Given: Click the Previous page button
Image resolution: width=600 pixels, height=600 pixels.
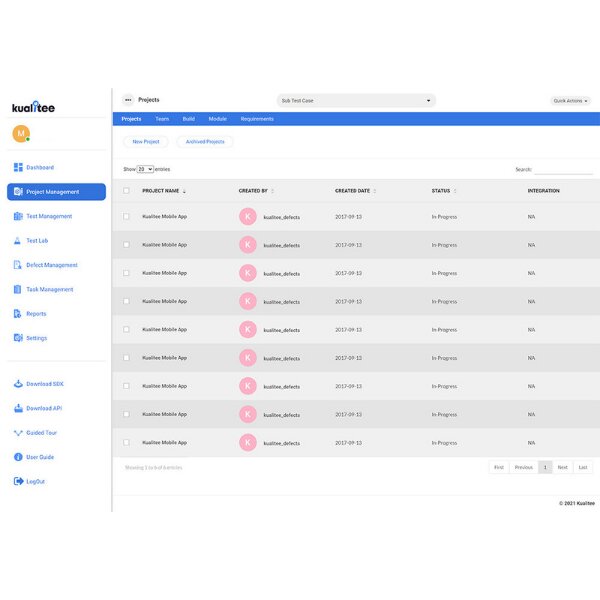Looking at the screenshot, I should pos(523,467).
